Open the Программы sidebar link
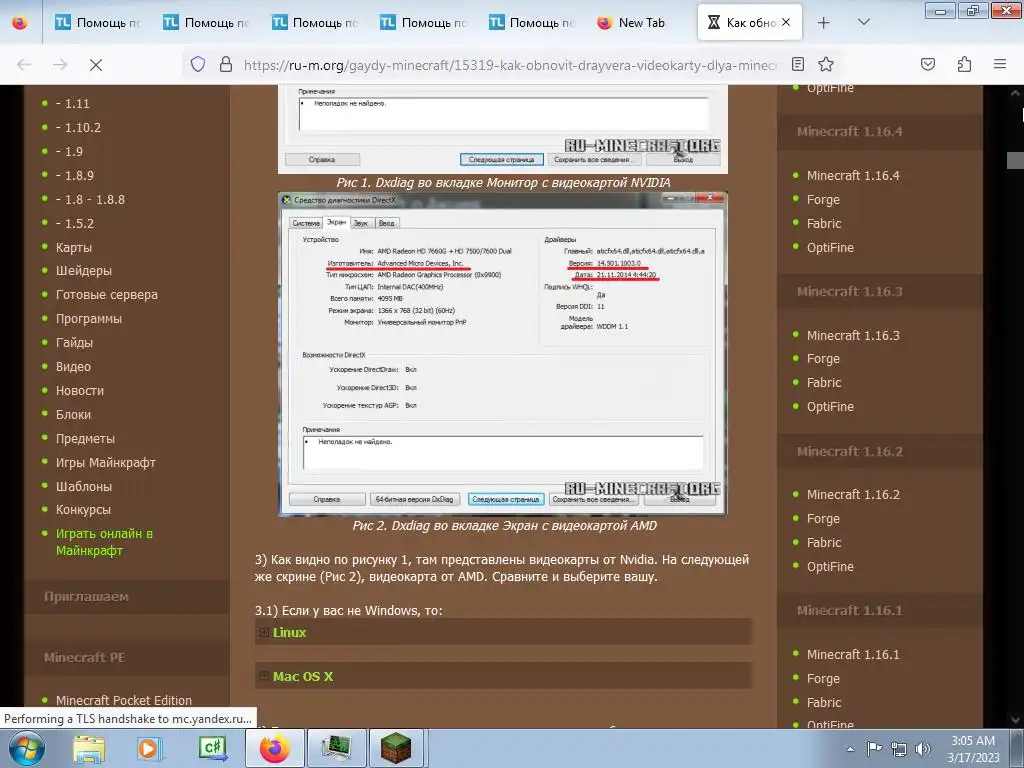This screenshot has width=1024, height=768. [x=89, y=319]
